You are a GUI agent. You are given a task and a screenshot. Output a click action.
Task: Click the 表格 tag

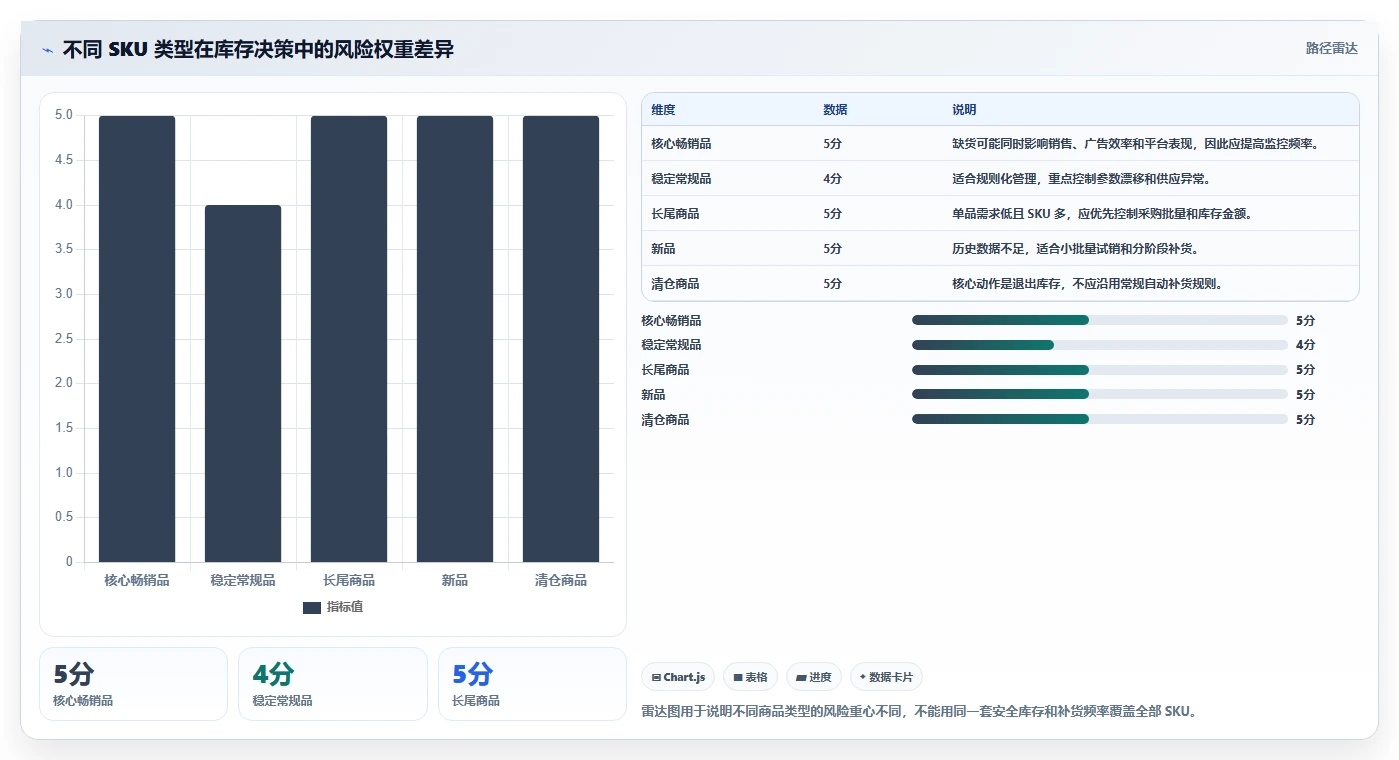click(750, 677)
